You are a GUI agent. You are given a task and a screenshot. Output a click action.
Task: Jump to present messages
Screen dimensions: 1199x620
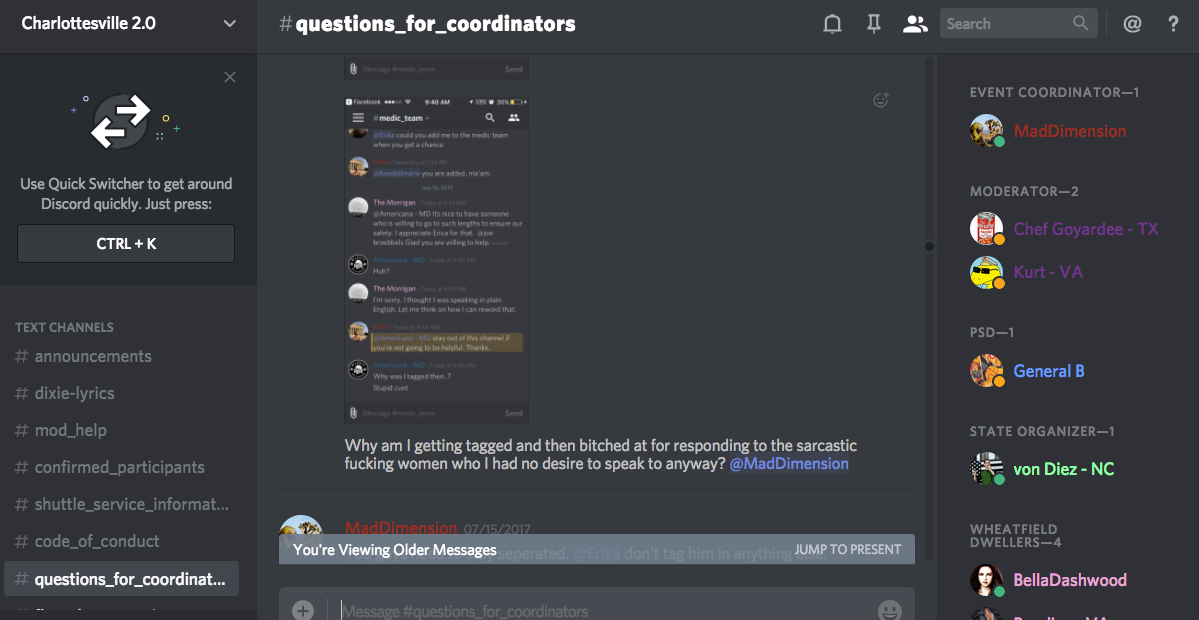coord(848,550)
